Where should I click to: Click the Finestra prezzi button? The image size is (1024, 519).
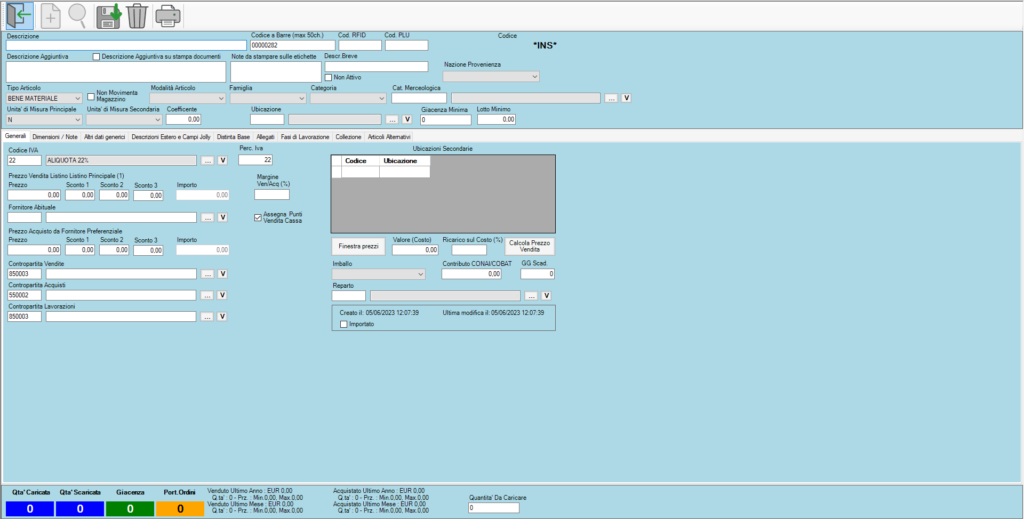(357, 245)
